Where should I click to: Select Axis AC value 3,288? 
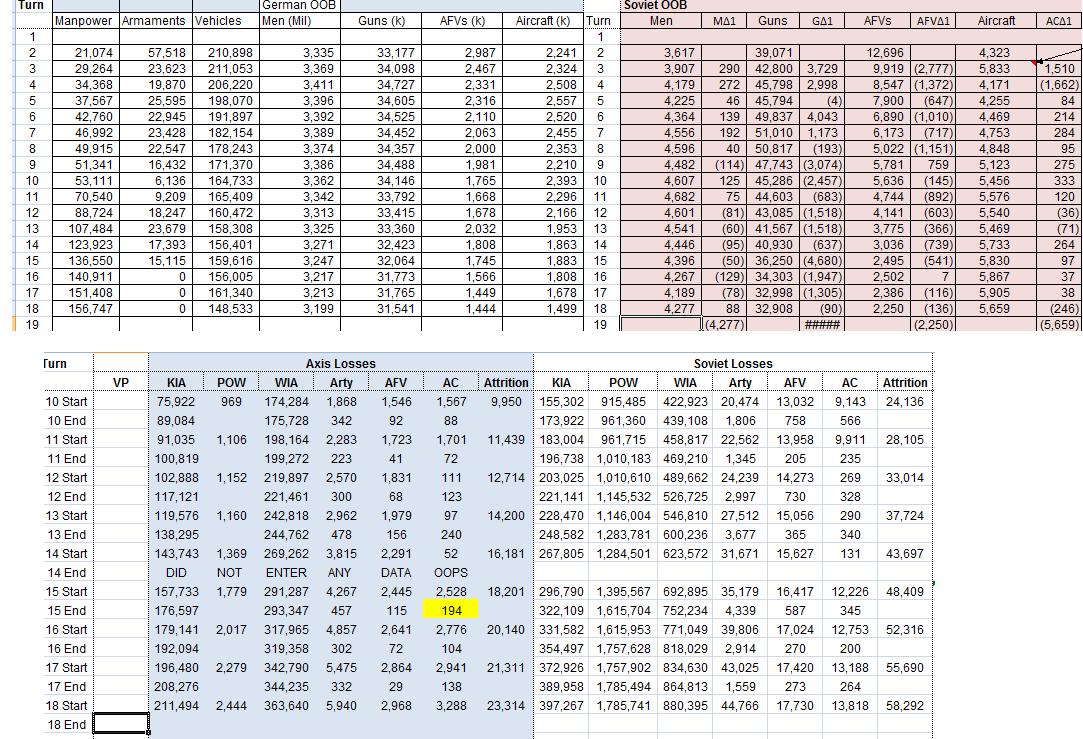tap(451, 706)
